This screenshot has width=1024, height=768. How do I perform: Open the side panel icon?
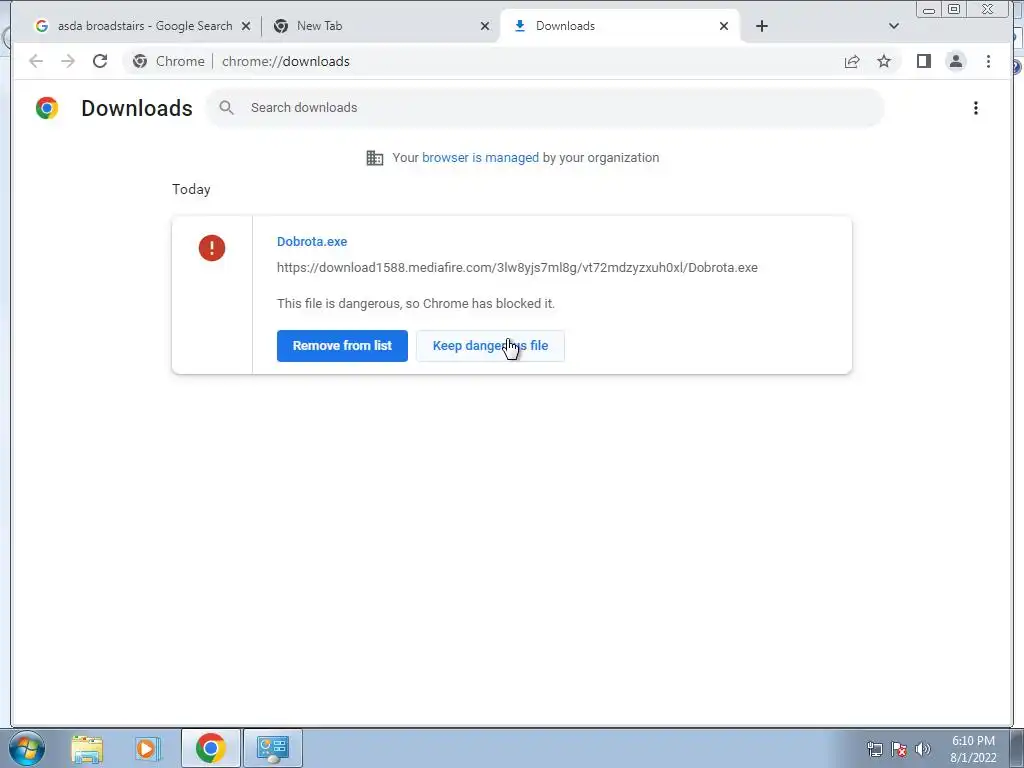tap(923, 61)
